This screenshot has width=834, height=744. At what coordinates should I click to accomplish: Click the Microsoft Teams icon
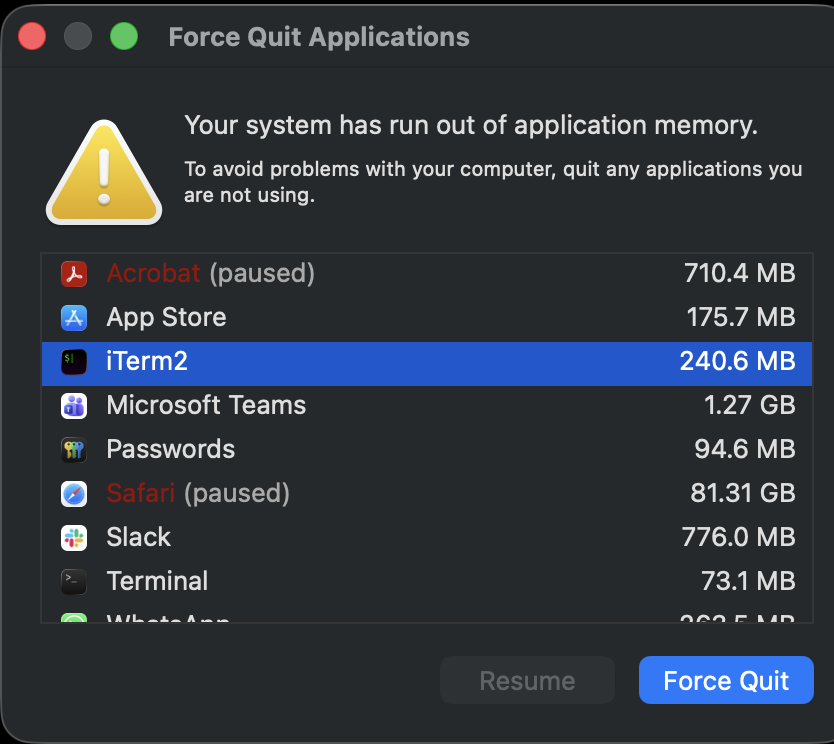point(74,405)
